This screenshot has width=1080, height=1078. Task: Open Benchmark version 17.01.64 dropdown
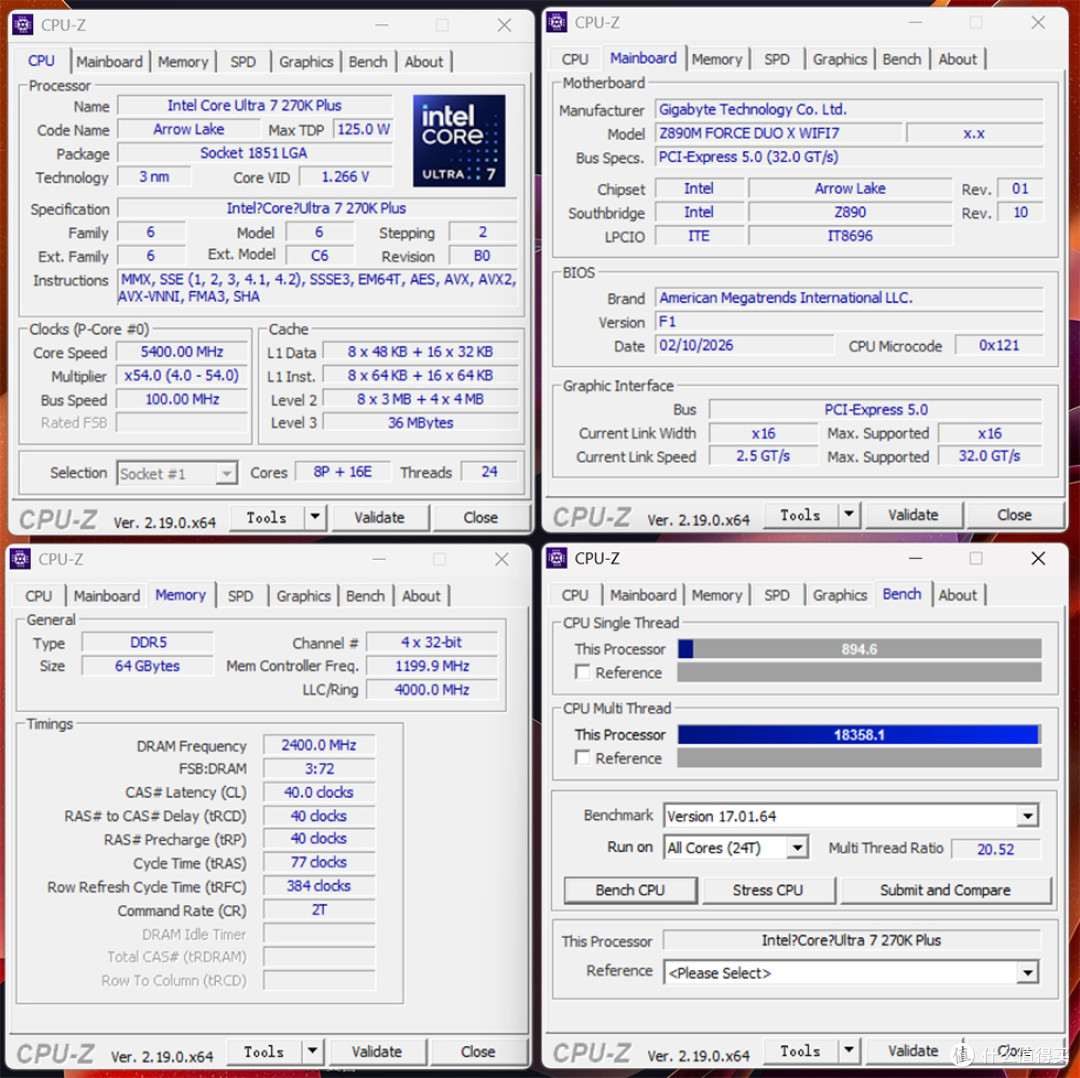pos(1027,816)
